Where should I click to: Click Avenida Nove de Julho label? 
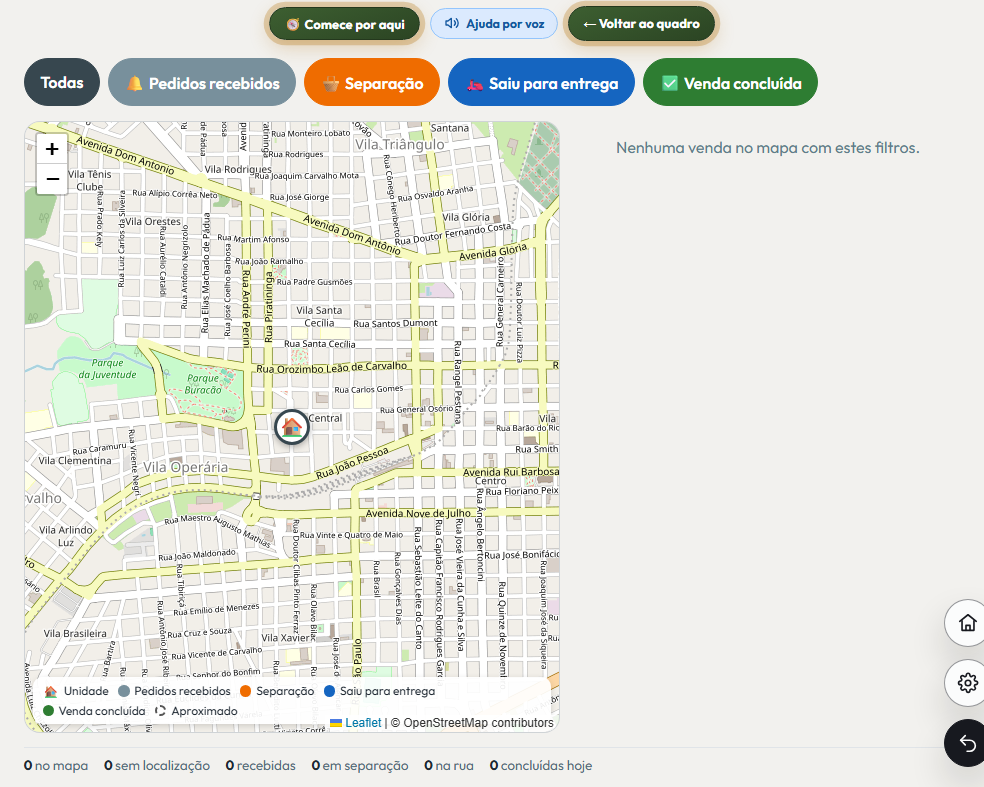click(418, 513)
